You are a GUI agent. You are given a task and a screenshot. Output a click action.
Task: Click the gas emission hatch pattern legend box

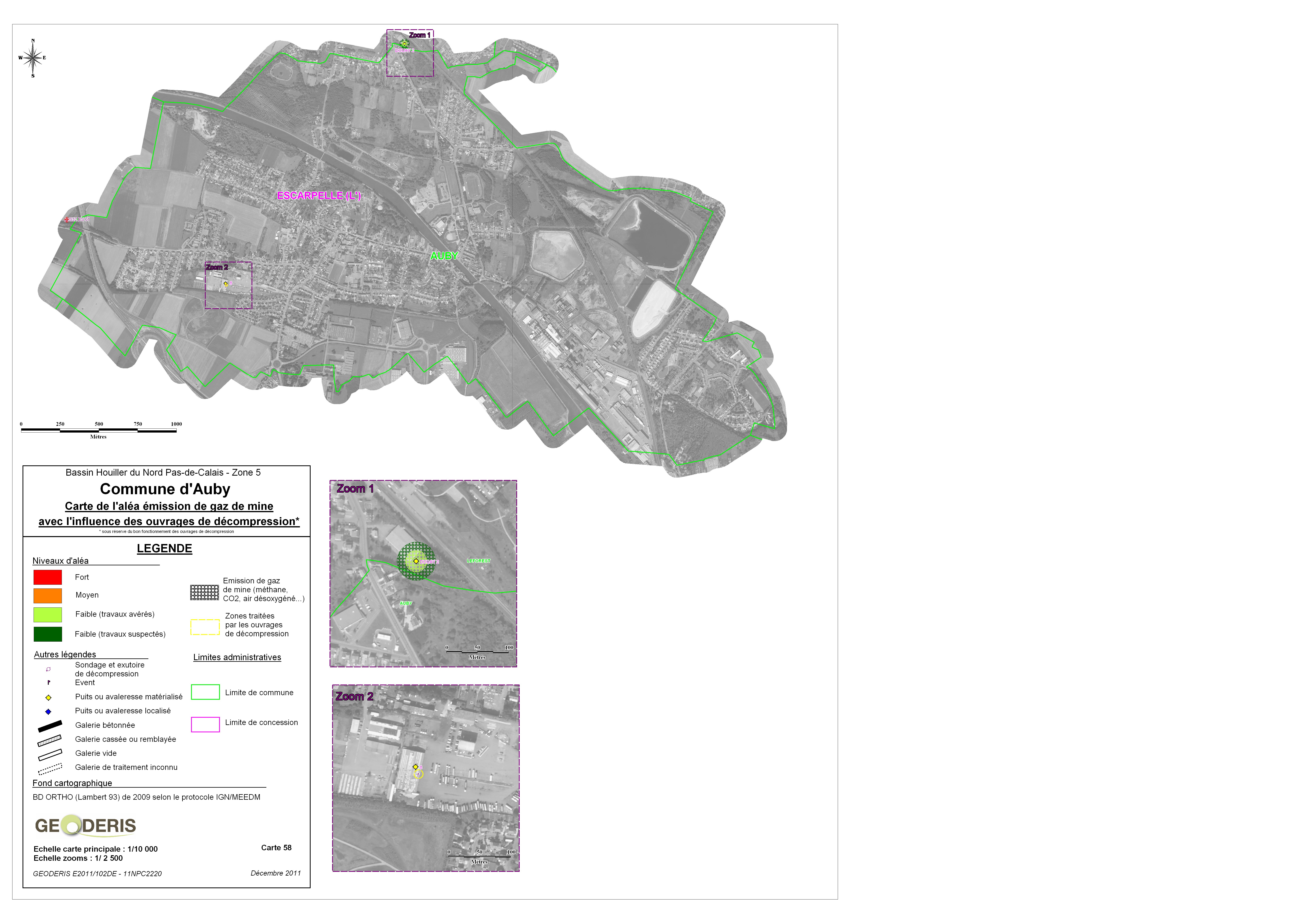(x=204, y=592)
